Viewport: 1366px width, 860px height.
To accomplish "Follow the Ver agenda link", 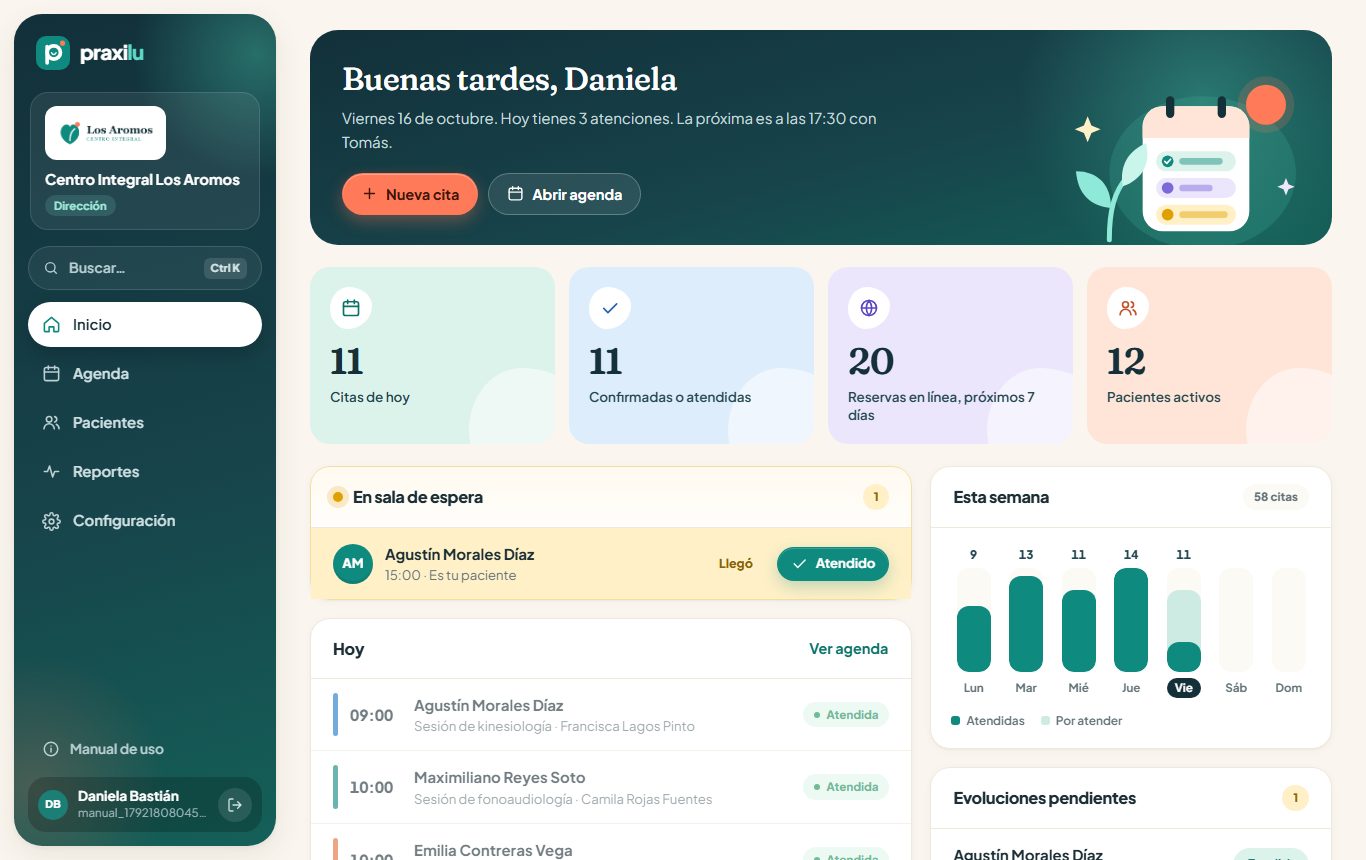I will click(848, 649).
